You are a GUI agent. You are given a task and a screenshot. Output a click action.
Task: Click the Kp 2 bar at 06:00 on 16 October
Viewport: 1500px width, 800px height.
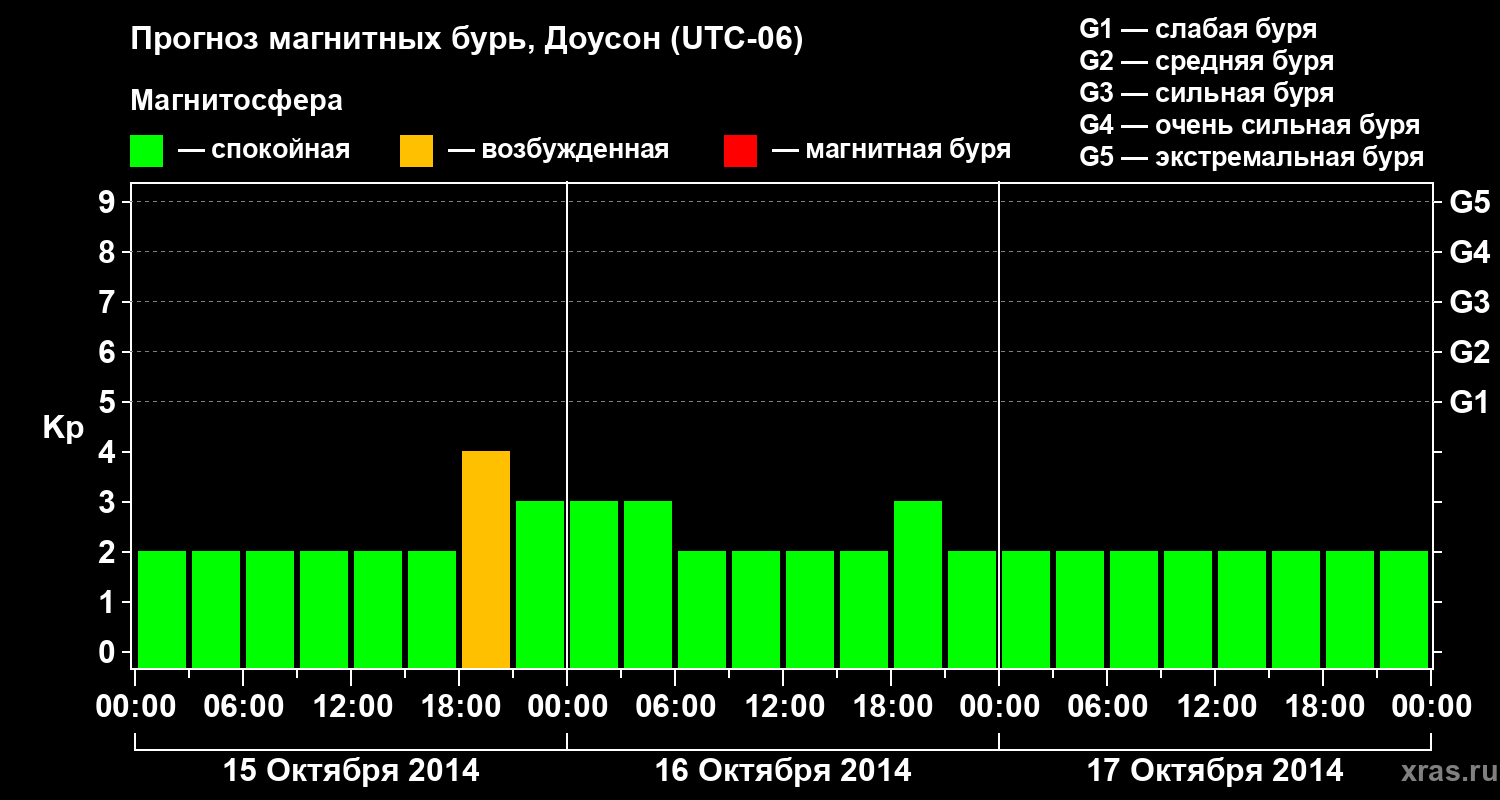coord(702,609)
